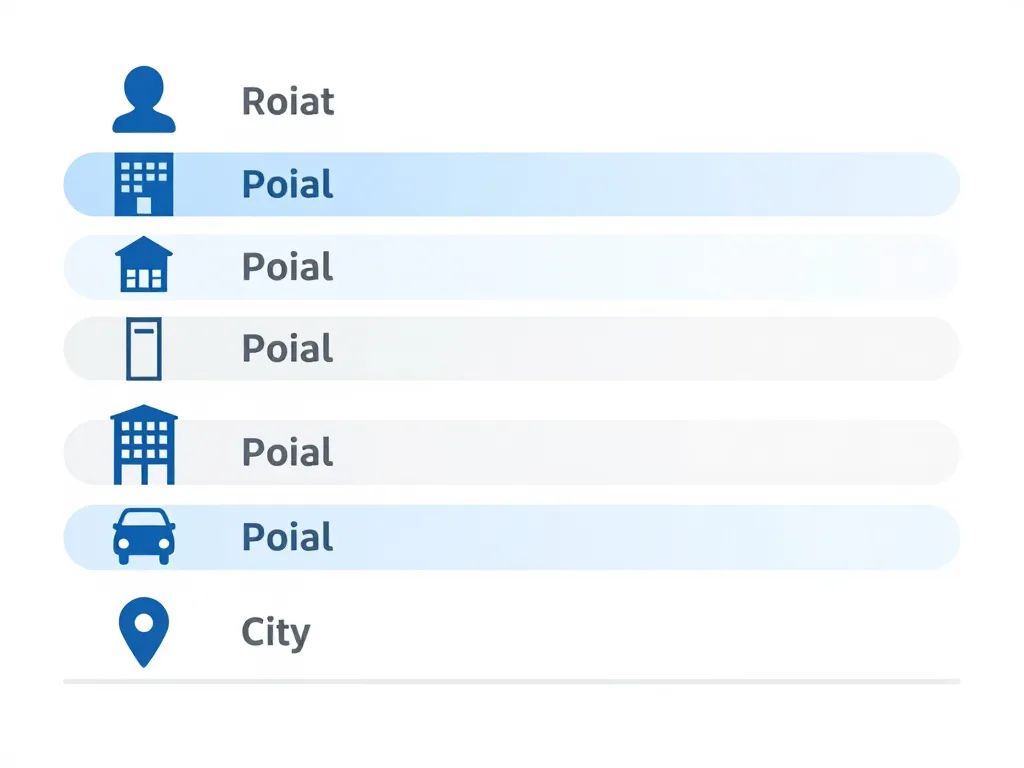Image resolution: width=1024 pixels, height=768 pixels.
Task: Click the small house icon
Action: click(144, 265)
